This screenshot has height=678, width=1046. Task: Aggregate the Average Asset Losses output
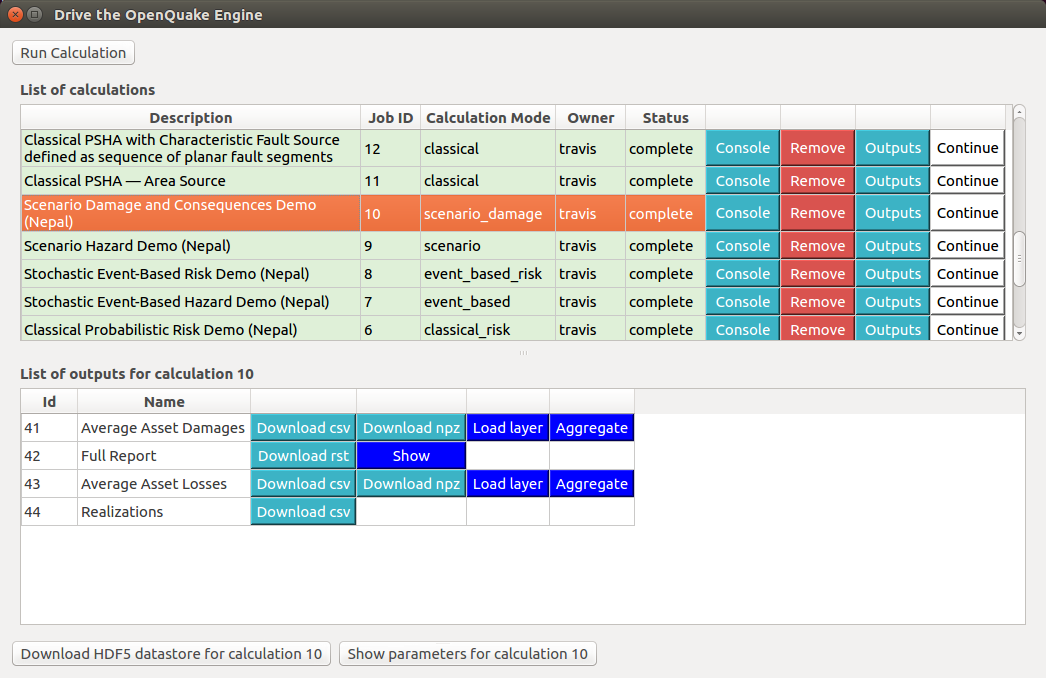(592, 483)
